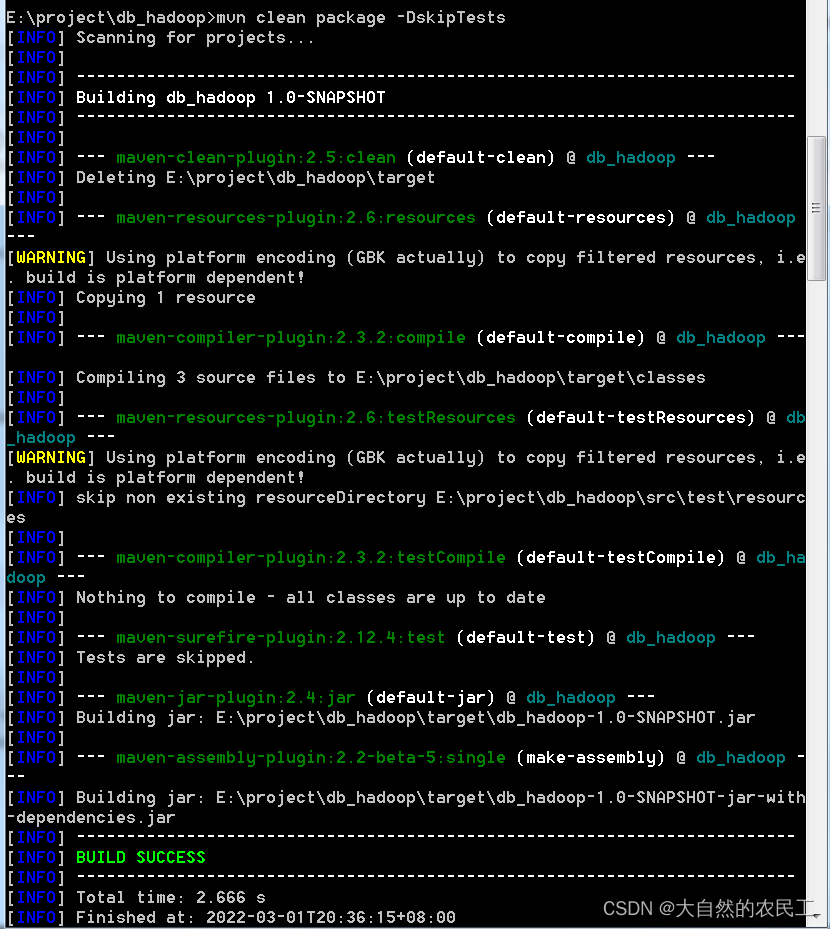Screen dimensions: 830x929
Task: Click 'maven-clean-plugin:2.5:clean' text
Action: (256, 158)
